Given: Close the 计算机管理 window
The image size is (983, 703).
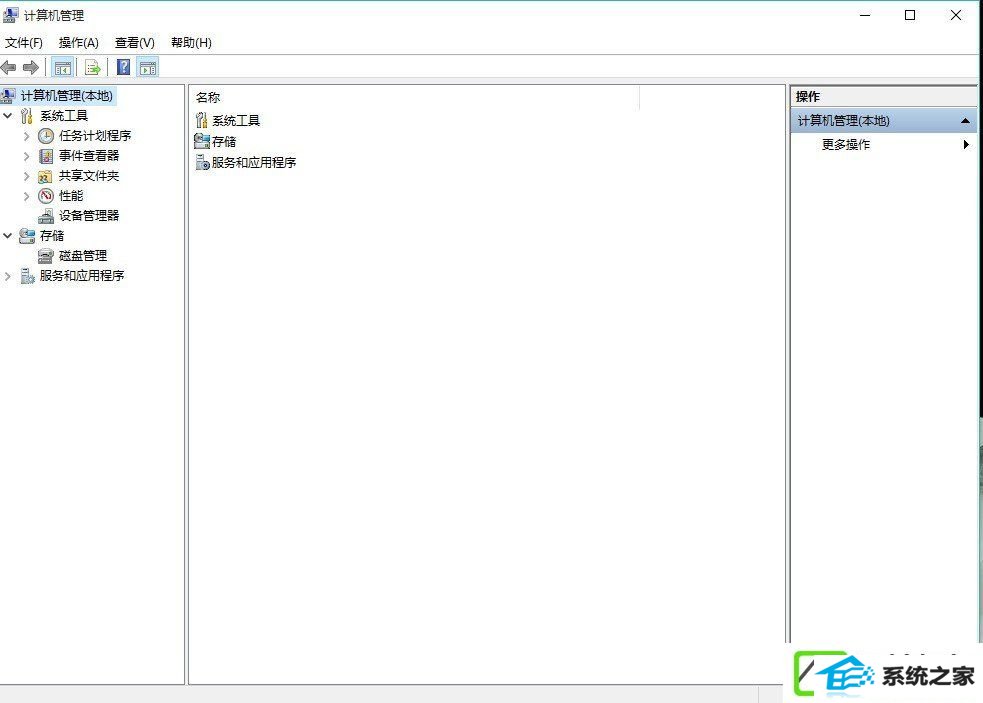Looking at the screenshot, I should tap(955, 15).
